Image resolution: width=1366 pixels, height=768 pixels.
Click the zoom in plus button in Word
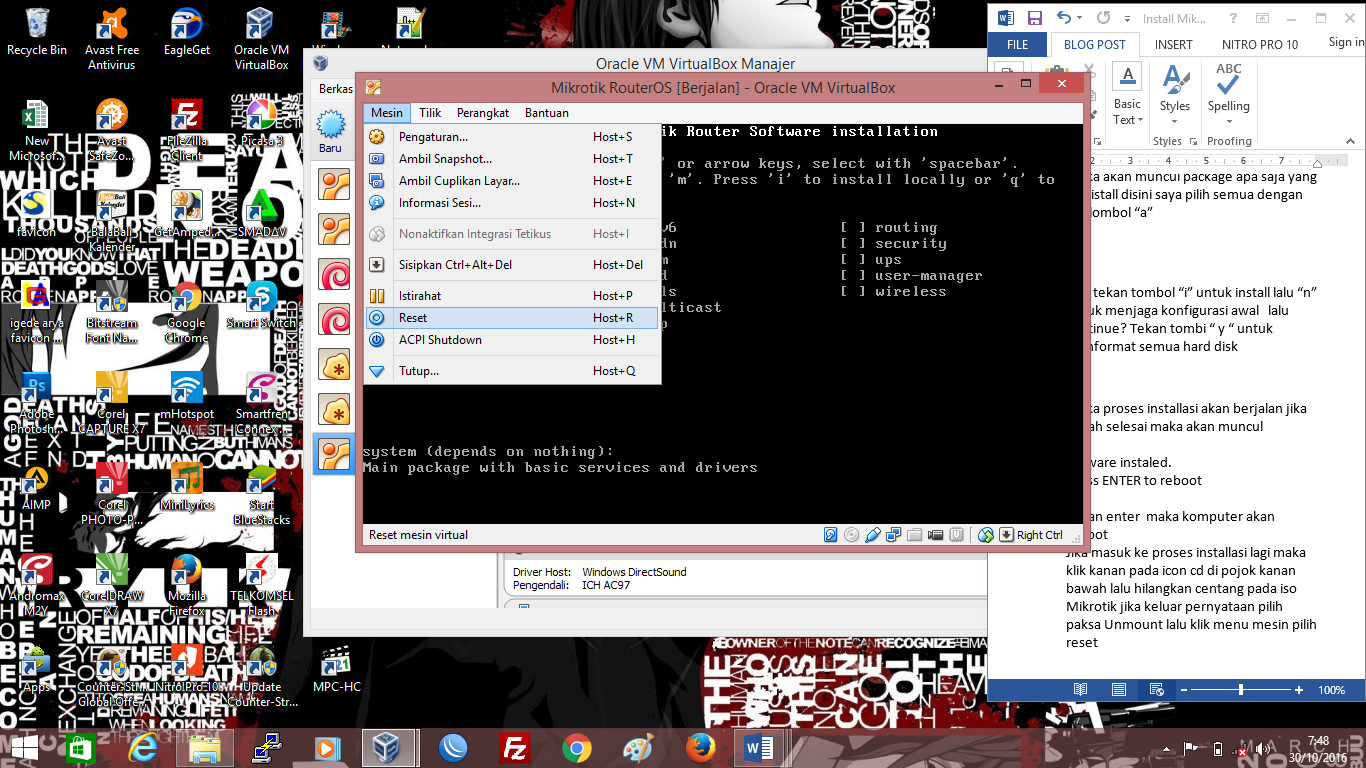[1299, 690]
